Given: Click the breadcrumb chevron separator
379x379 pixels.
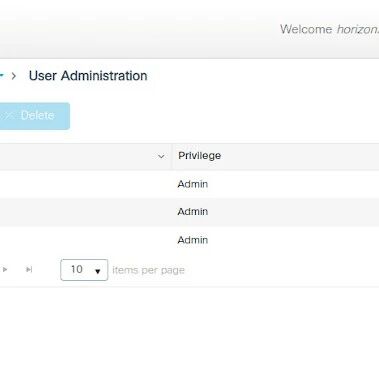Looking at the screenshot, I should tap(14, 76).
